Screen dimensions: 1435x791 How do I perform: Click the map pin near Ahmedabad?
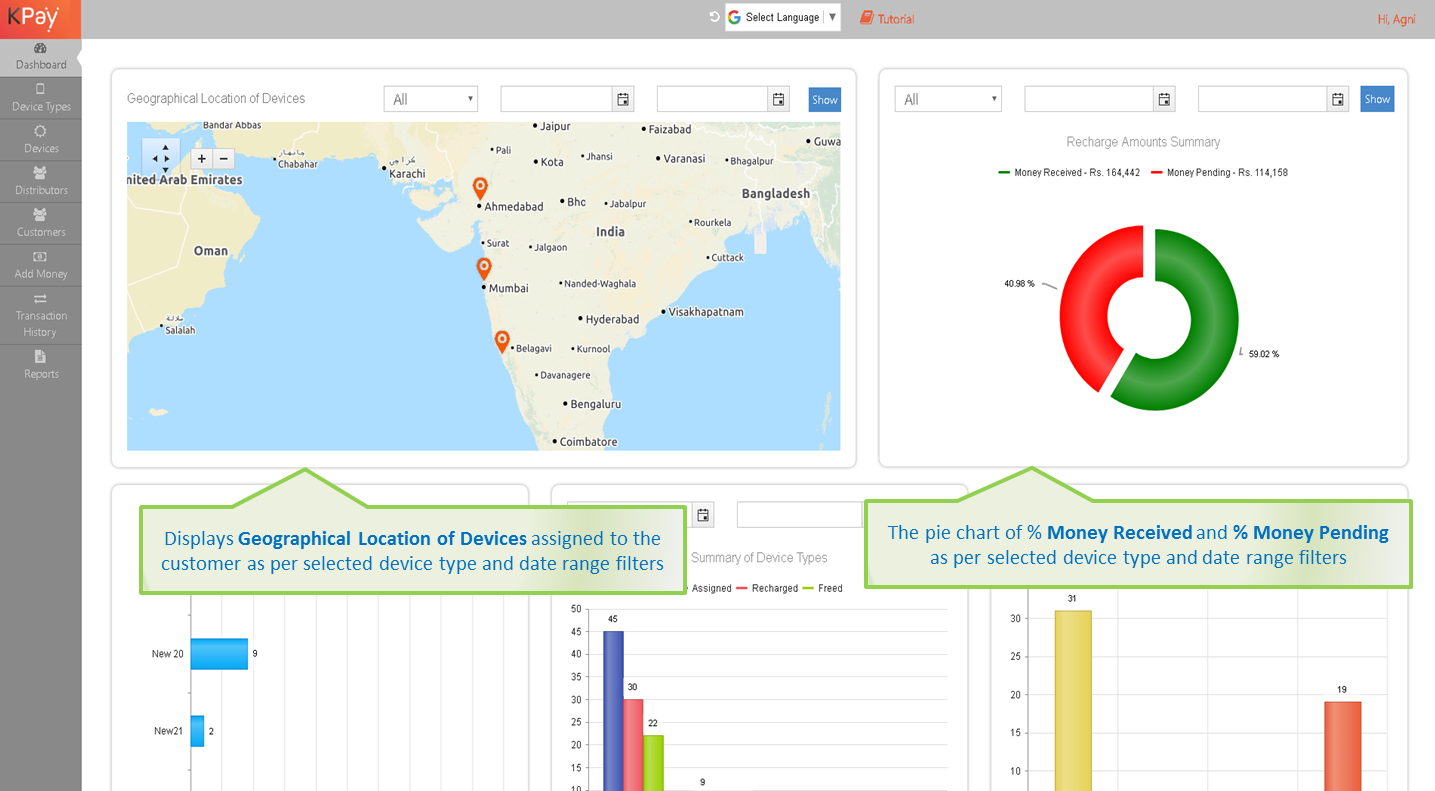pyautogui.click(x=480, y=187)
